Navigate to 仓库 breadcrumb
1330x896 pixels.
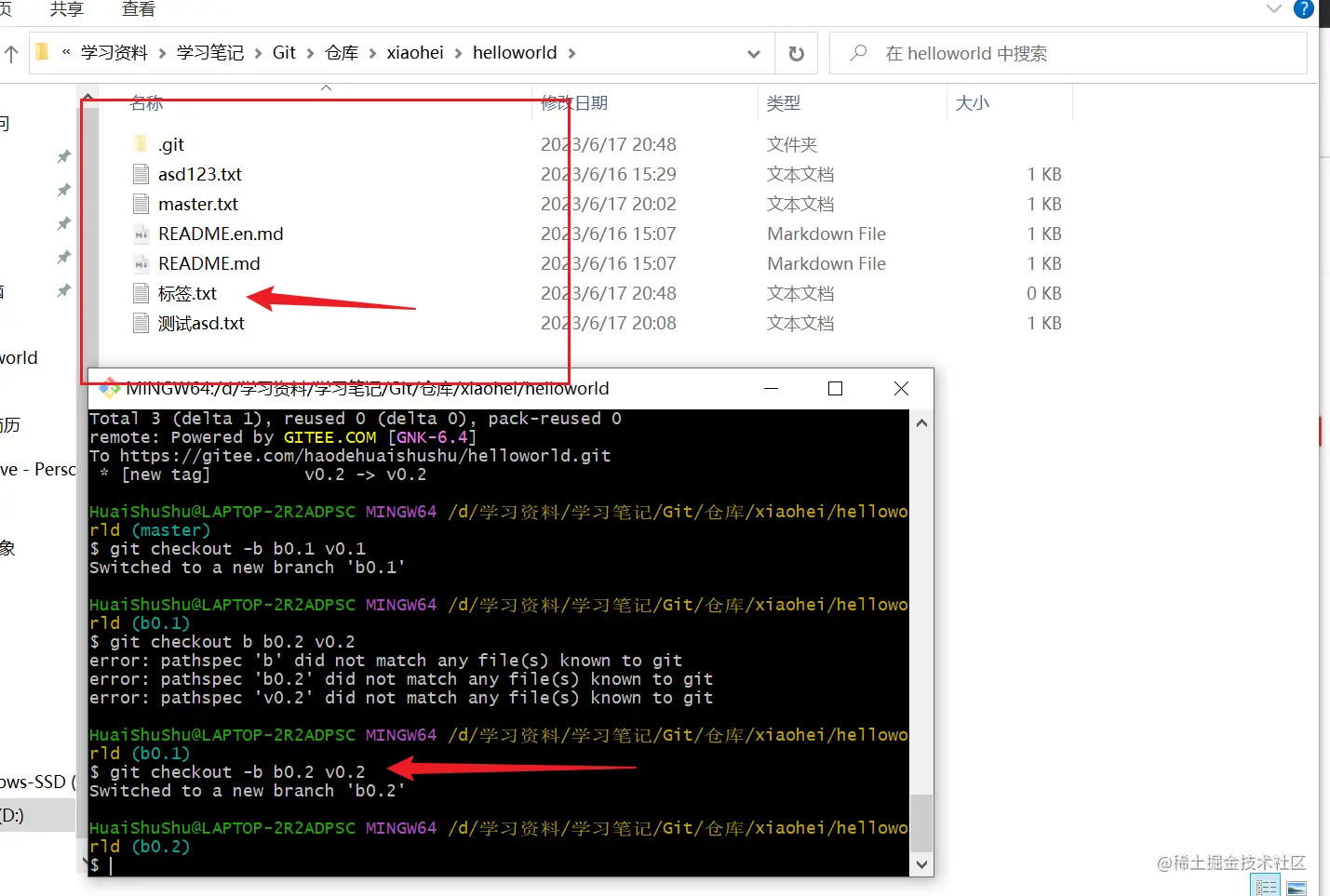pyautogui.click(x=342, y=53)
